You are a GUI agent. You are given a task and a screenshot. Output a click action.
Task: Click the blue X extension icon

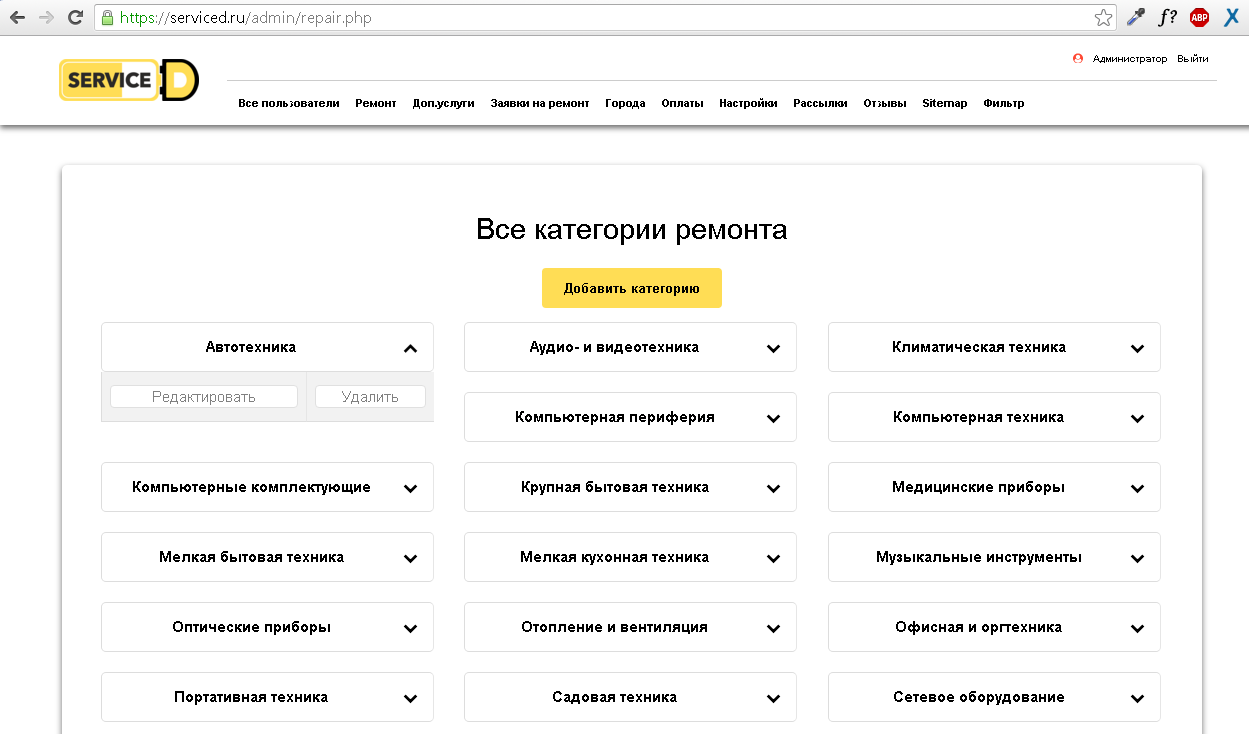pos(1231,17)
